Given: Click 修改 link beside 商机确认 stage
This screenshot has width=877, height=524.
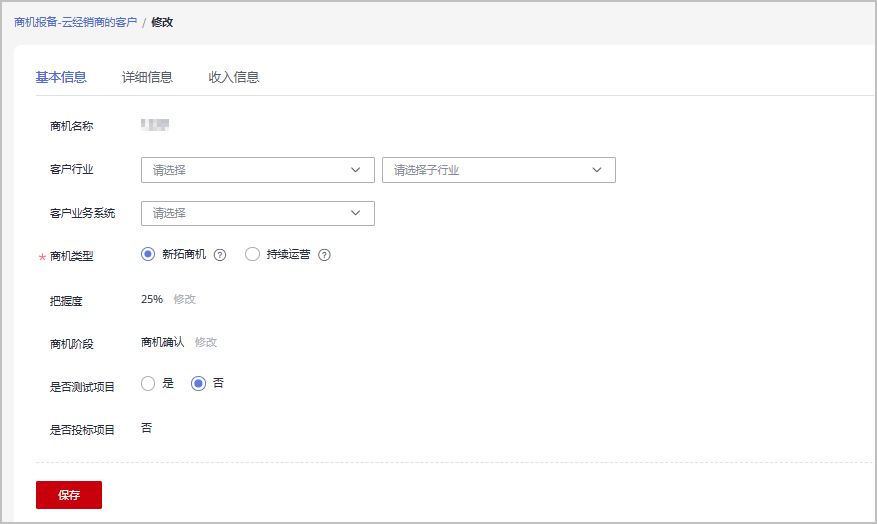Looking at the screenshot, I should tap(206, 342).
